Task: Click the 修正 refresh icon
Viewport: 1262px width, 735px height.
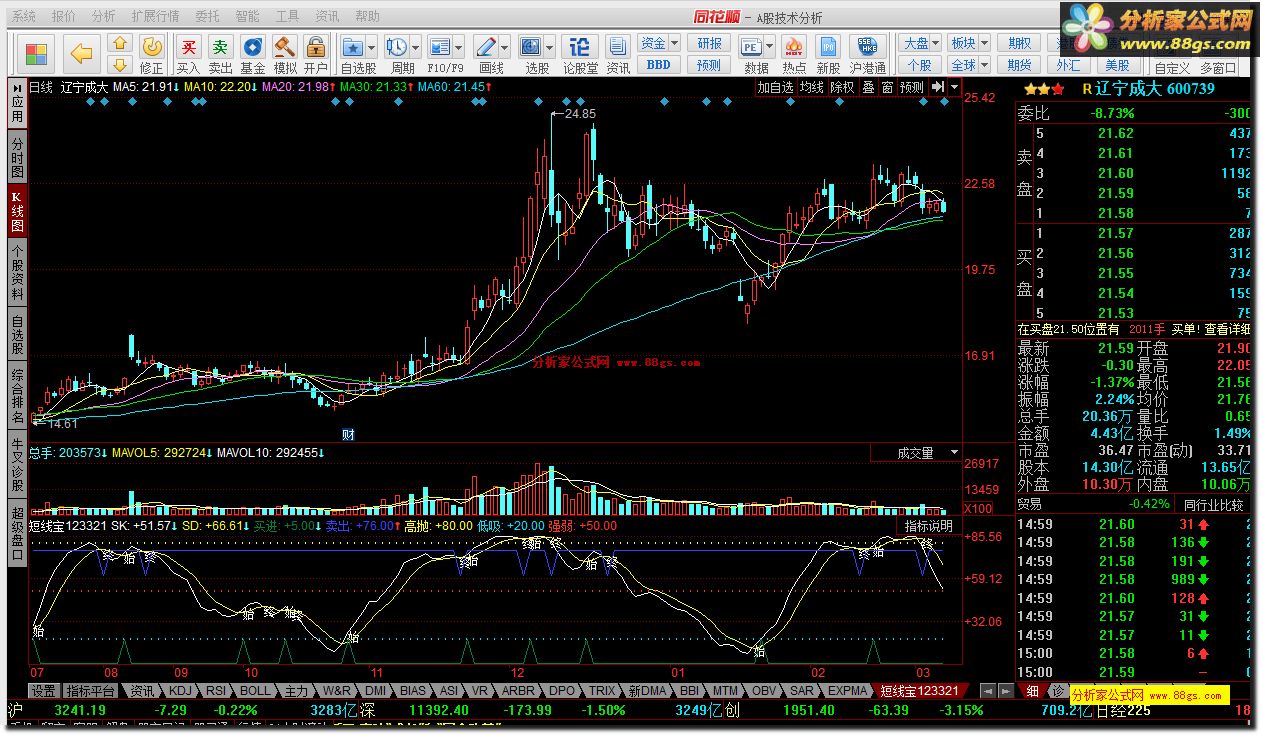Action: 152,47
